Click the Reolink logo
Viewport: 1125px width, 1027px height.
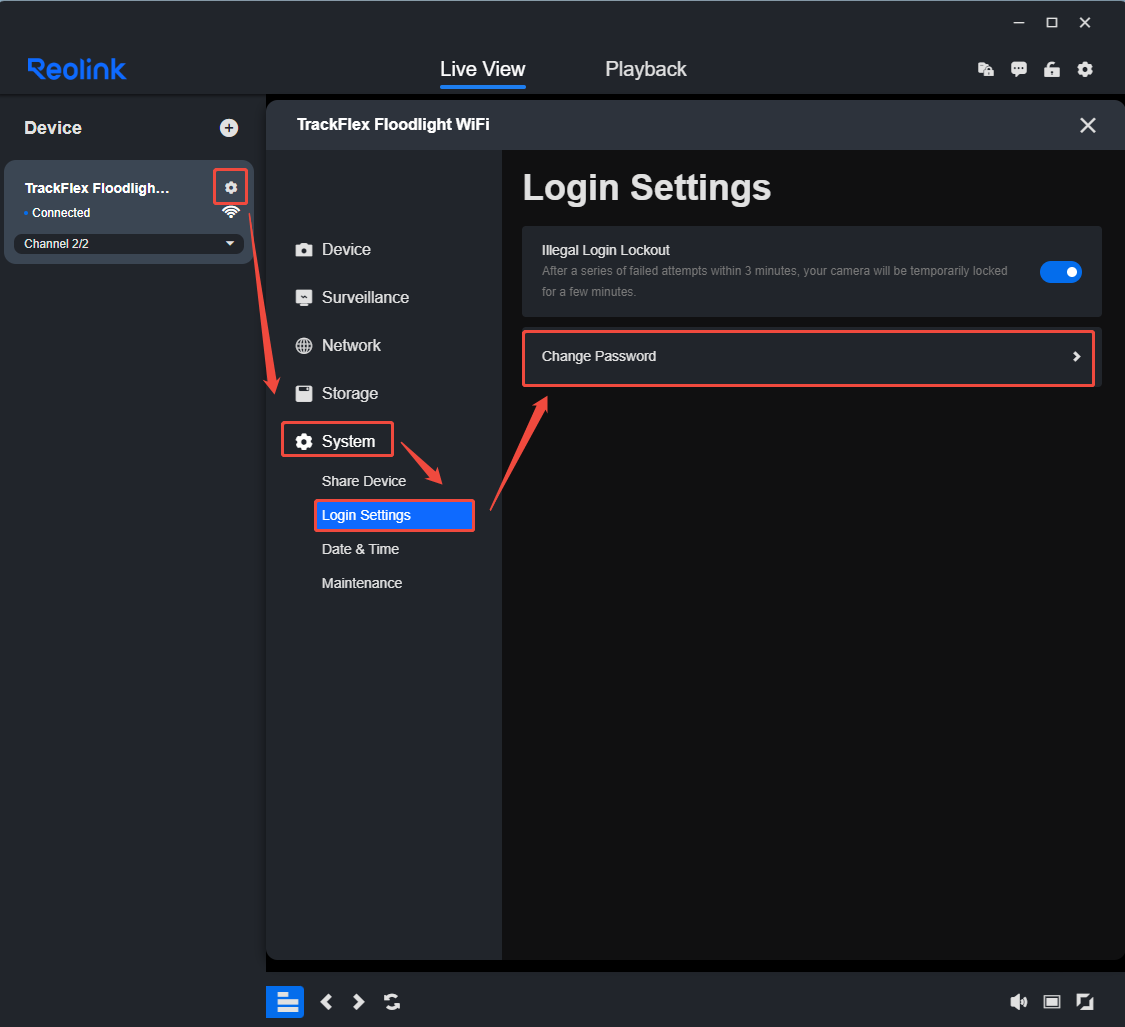point(77,70)
